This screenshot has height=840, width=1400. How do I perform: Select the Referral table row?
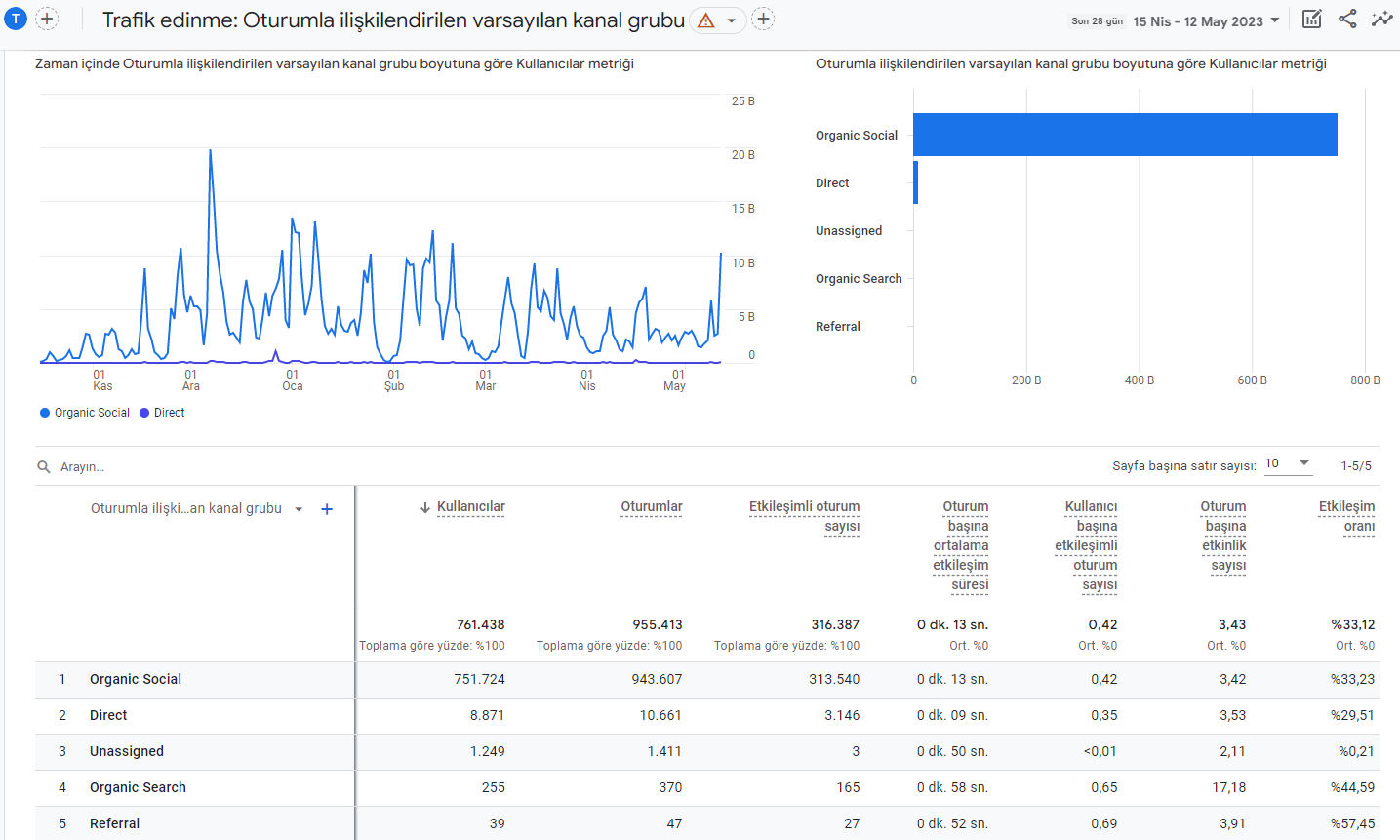pos(707,824)
